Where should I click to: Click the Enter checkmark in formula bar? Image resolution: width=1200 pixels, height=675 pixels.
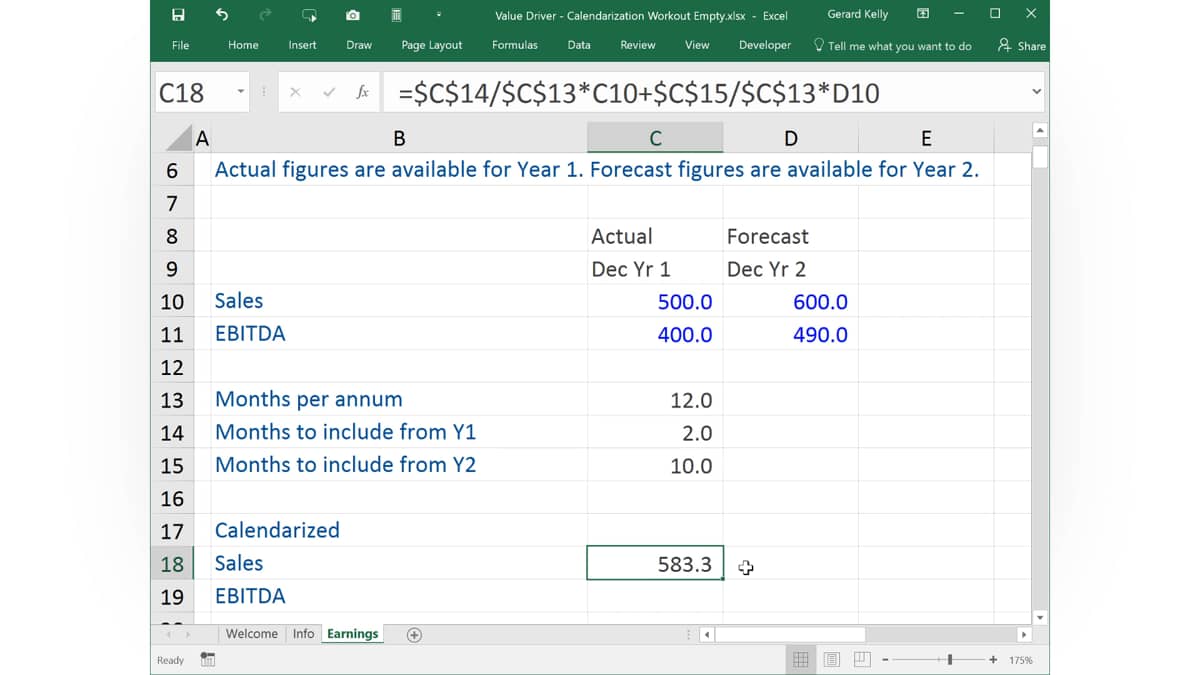pos(329,92)
